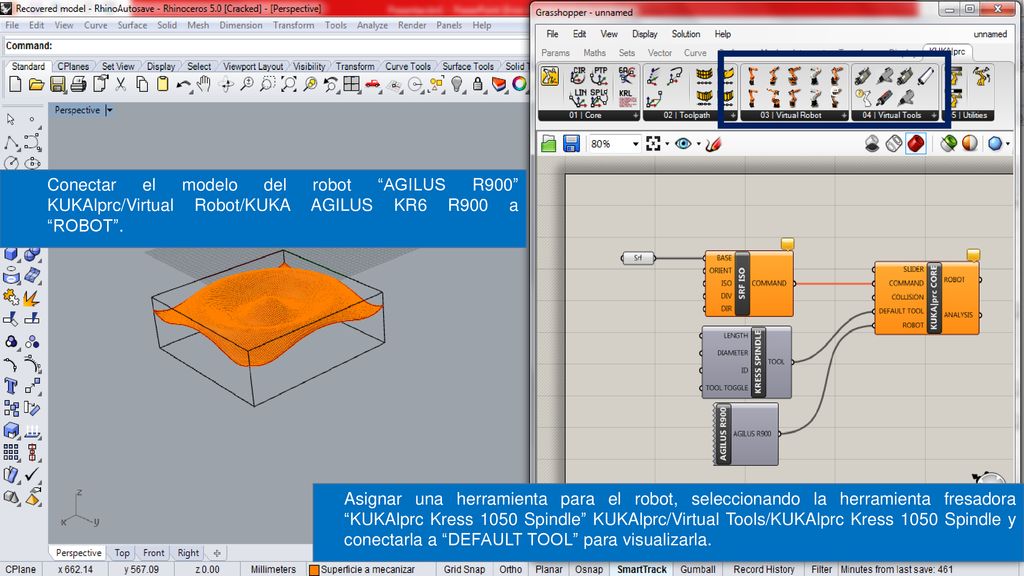This screenshot has height=576, width=1024.
Task: Click the Undo arrow icon
Action: tap(184, 85)
